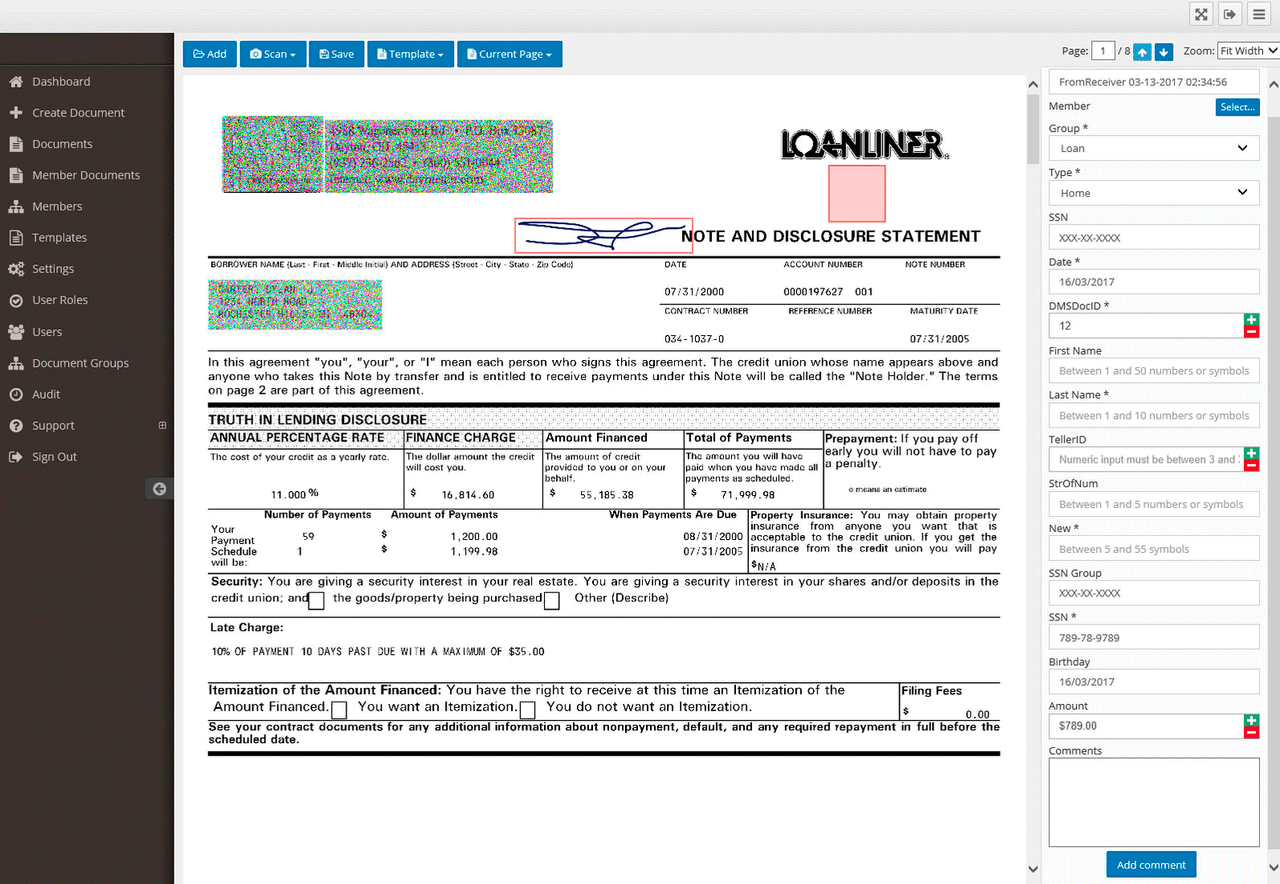The height and width of the screenshot is (884, 1280).
Task: Open Dashboard in the sidebar
Action: [x=61, y=82]
